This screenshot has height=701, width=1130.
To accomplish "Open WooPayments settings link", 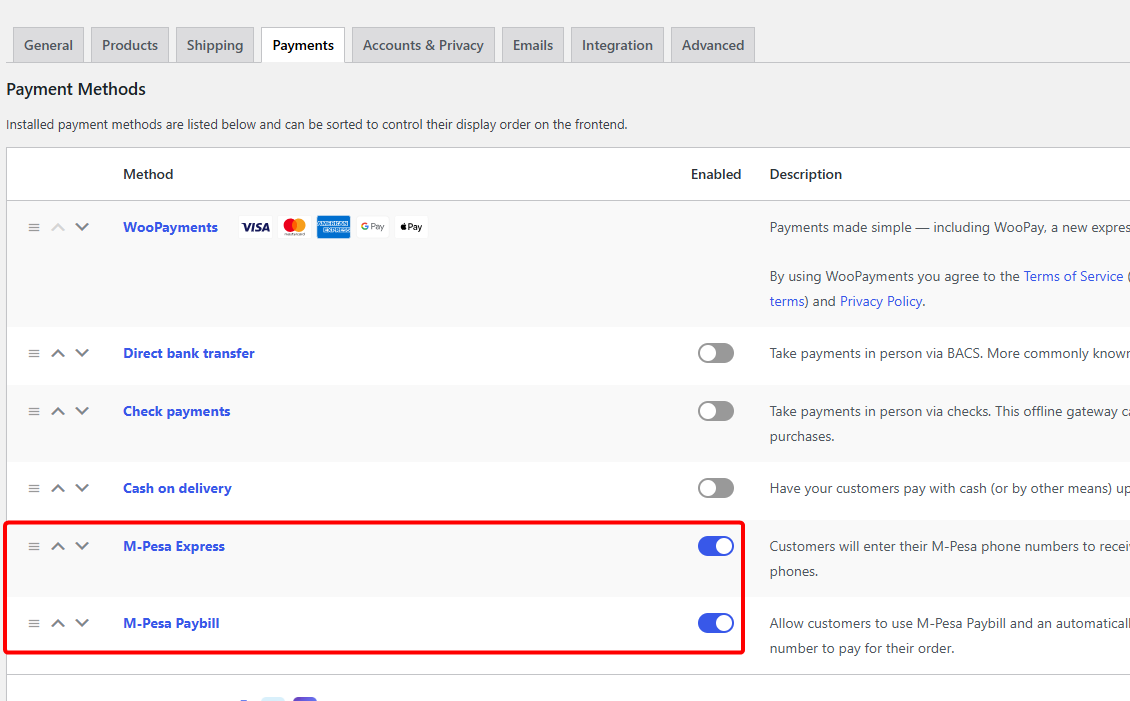I will [170, 227].
